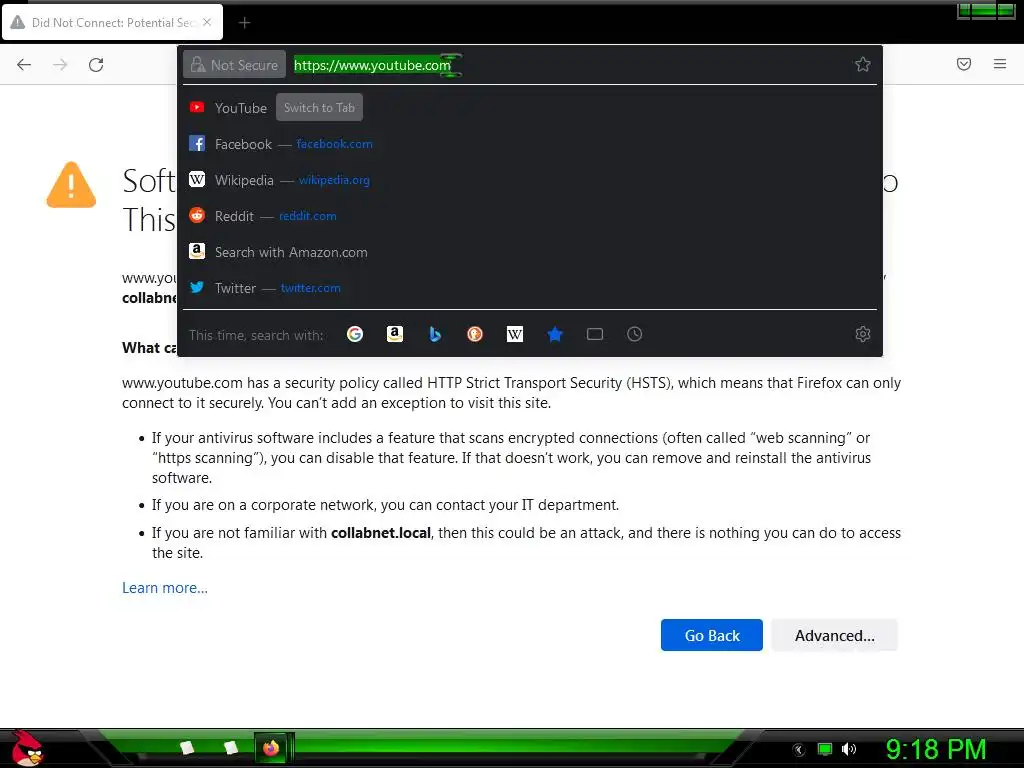
Task: Click the Twitter bird favicon
Action: tap(197, 287)
